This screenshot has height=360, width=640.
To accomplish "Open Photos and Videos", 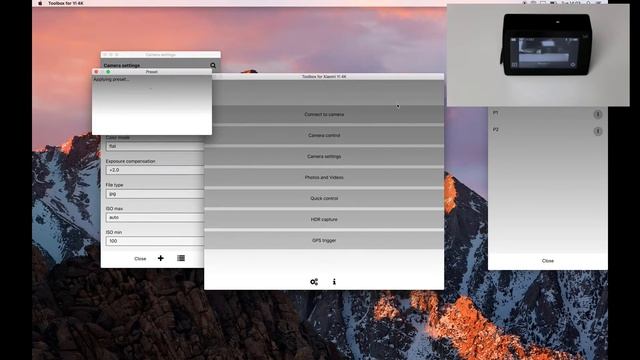I will coord(324,177).
